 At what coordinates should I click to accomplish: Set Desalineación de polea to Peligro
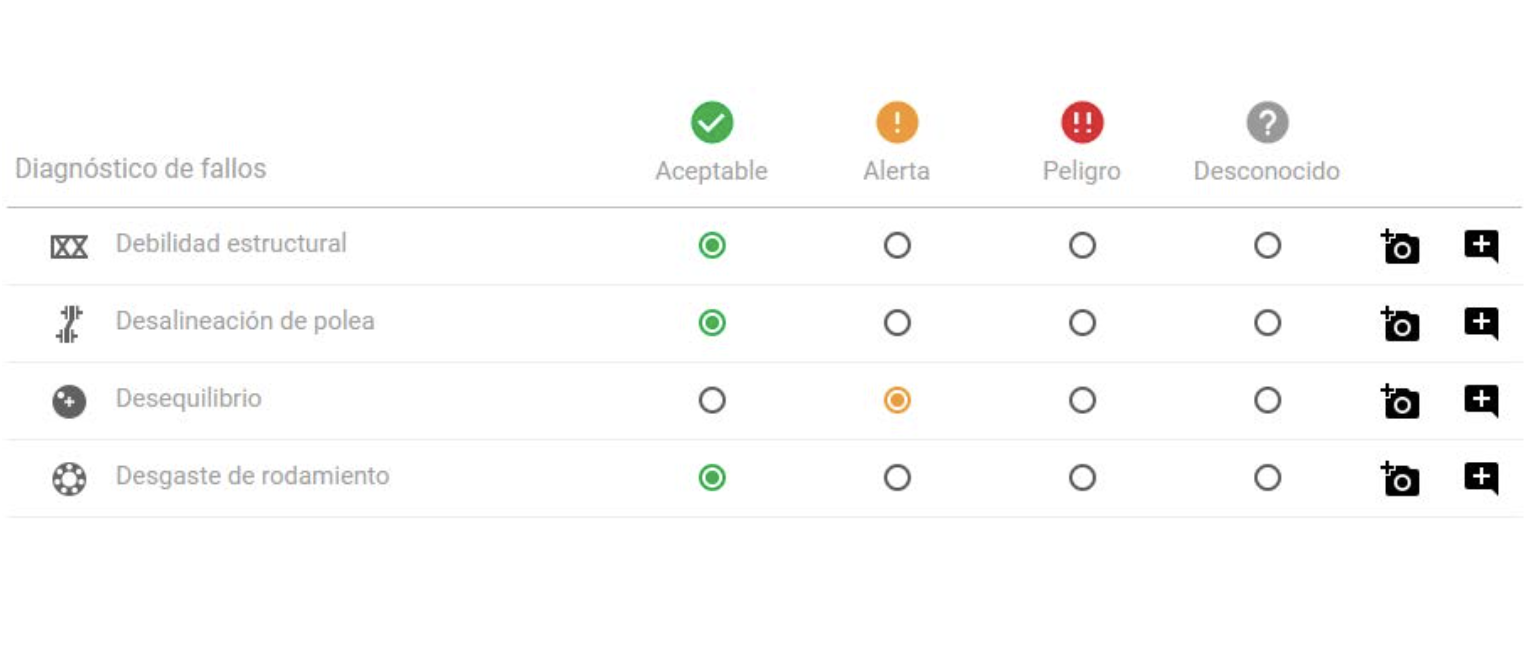[1082, 323]
